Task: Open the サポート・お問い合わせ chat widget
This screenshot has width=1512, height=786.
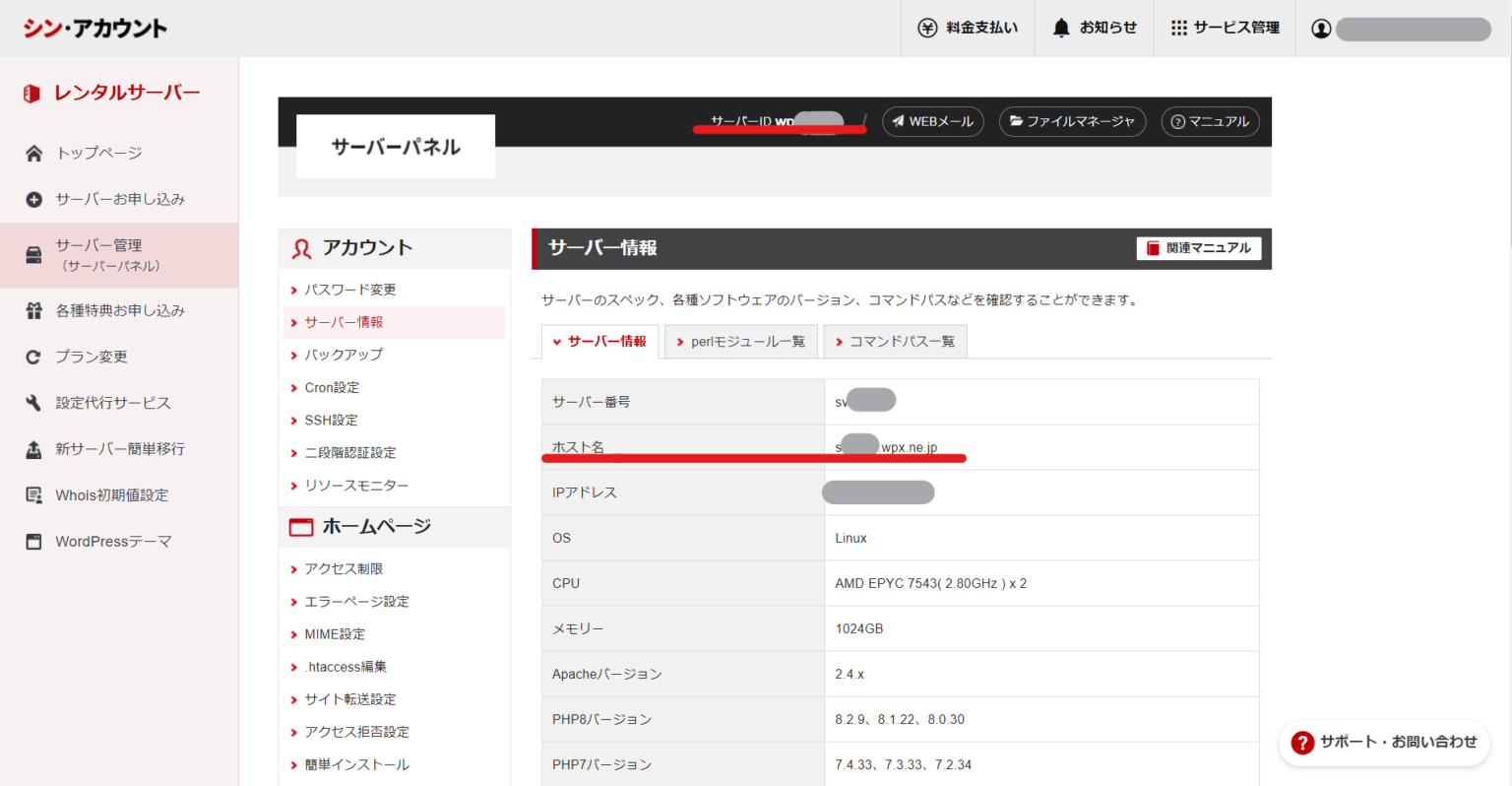Action: (1384, 743)
